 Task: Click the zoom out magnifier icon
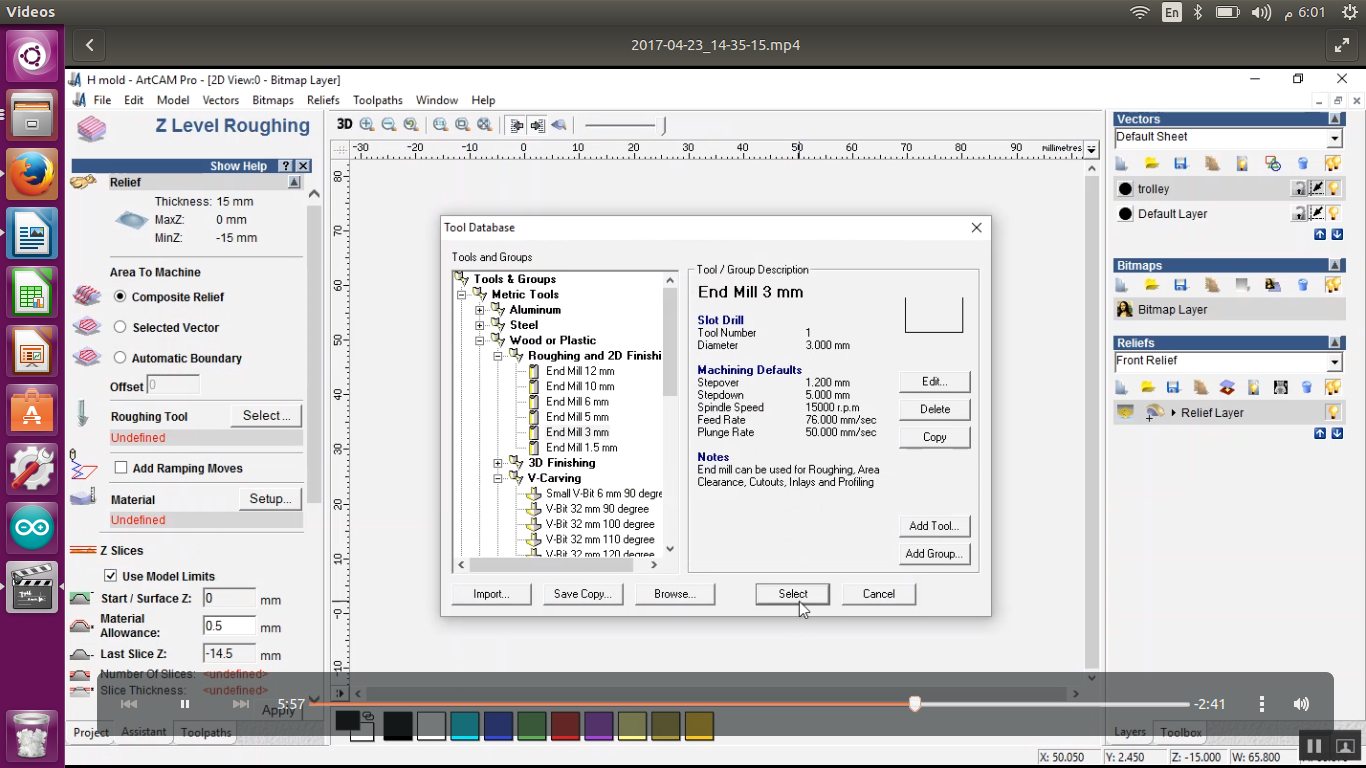point(389,125)
